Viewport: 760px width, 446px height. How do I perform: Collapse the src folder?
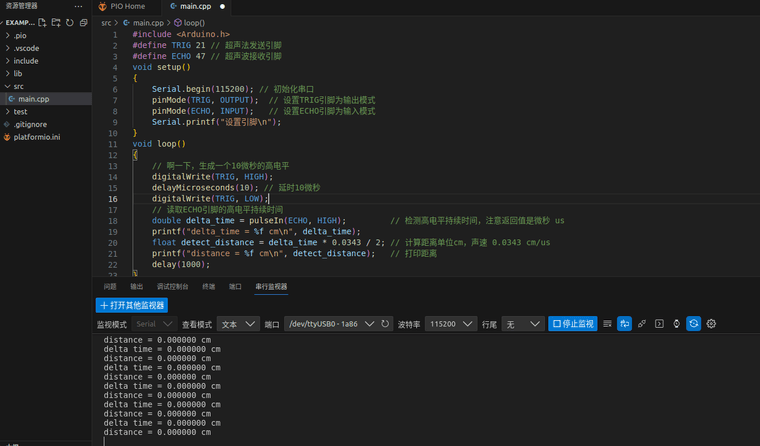coord(7,86)
